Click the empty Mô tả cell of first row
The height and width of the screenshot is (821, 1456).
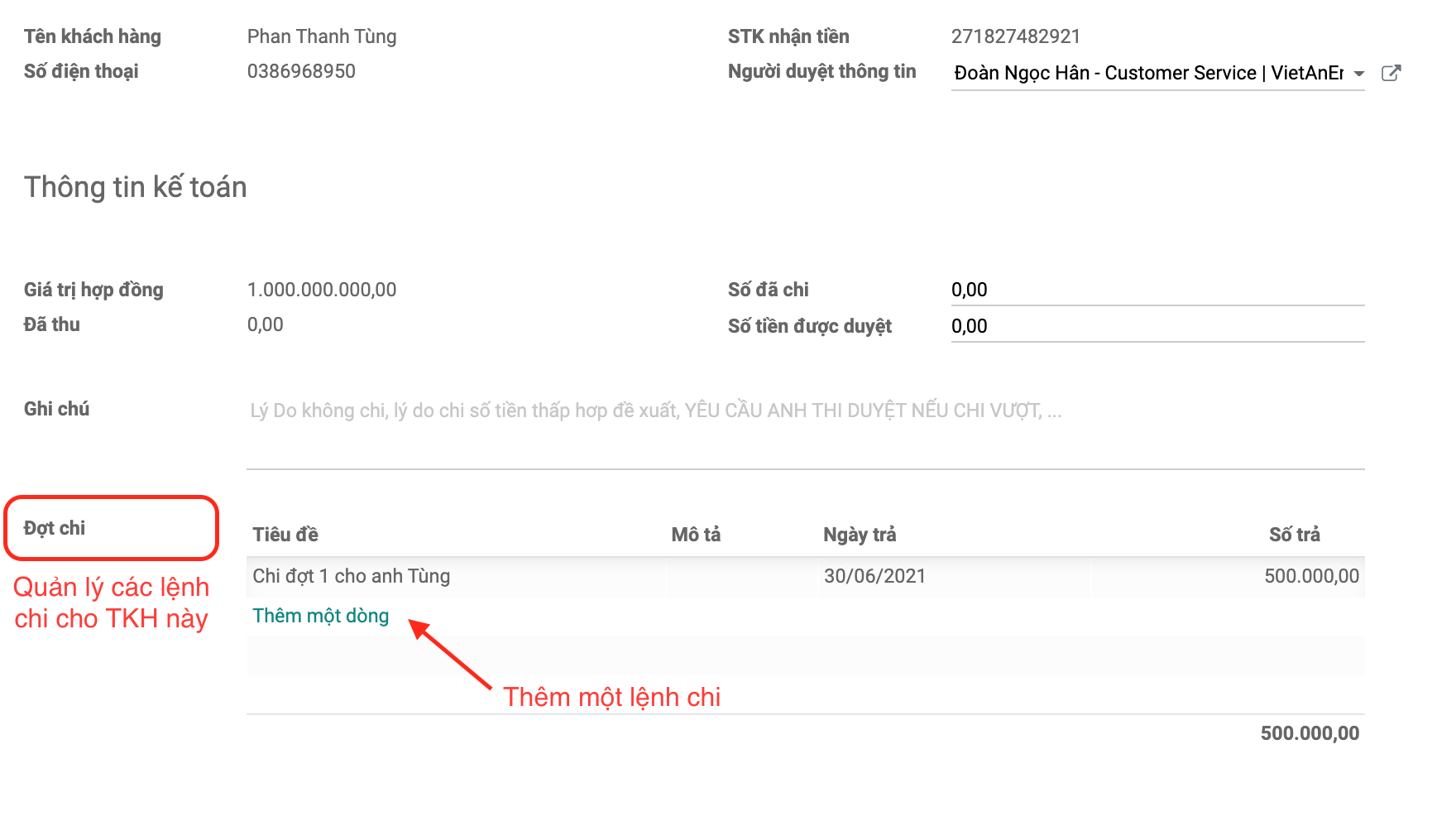tap(740, 576)
